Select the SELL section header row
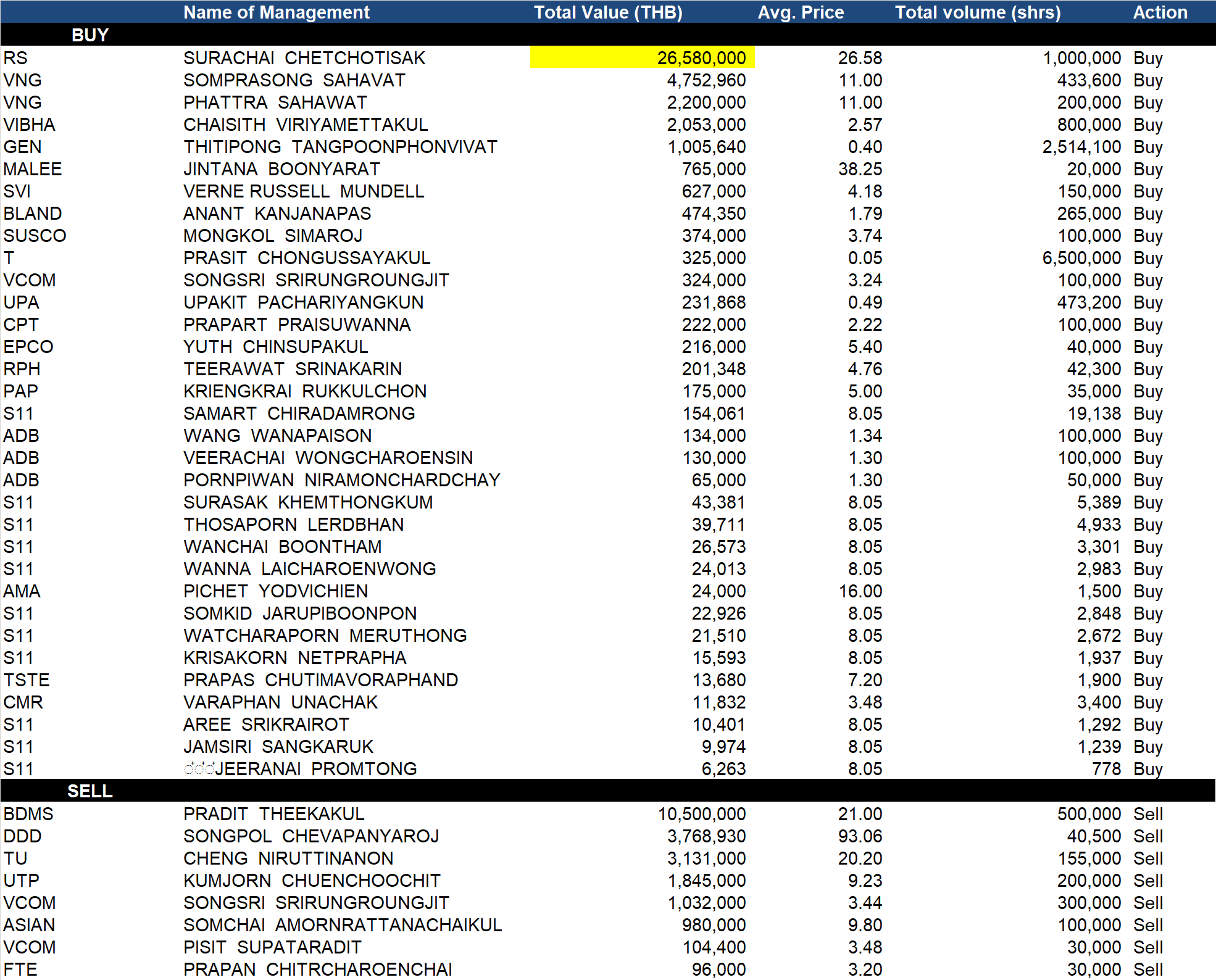The height and width of the screenshot is (980, 1216). tap(608, 791)
